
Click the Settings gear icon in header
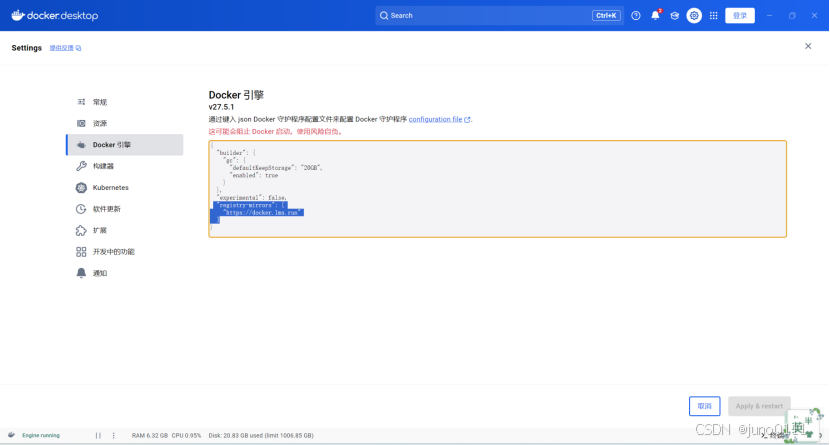click(694, 15)
